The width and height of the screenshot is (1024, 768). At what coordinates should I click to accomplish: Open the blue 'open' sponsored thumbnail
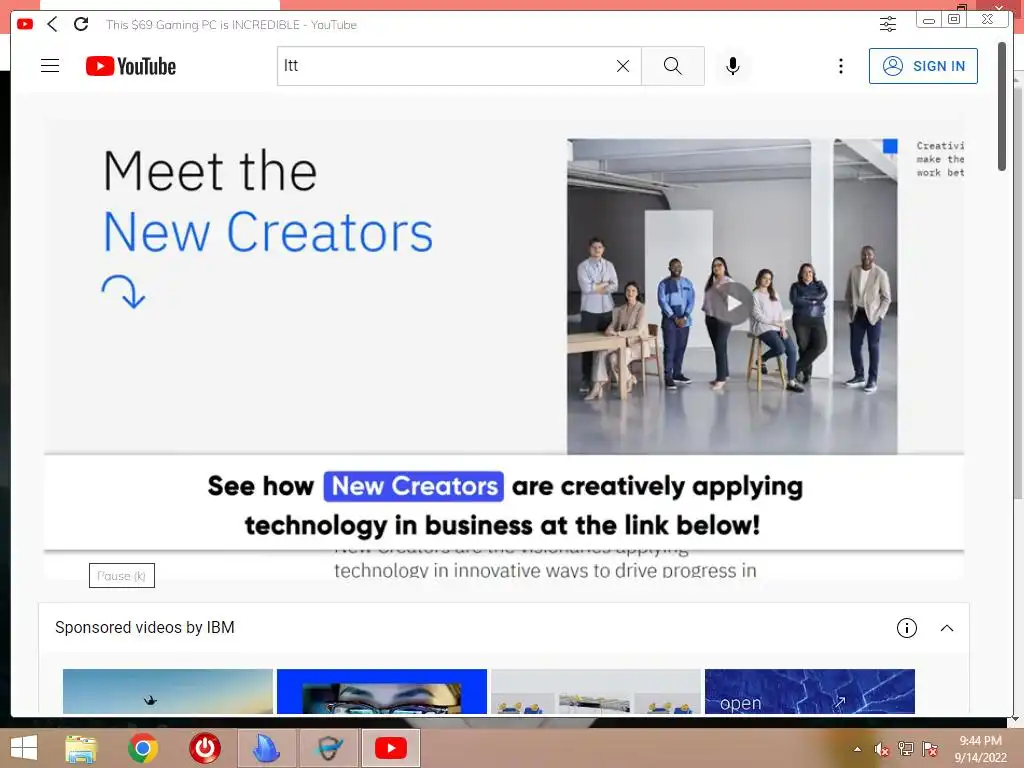tap(810, 691)
